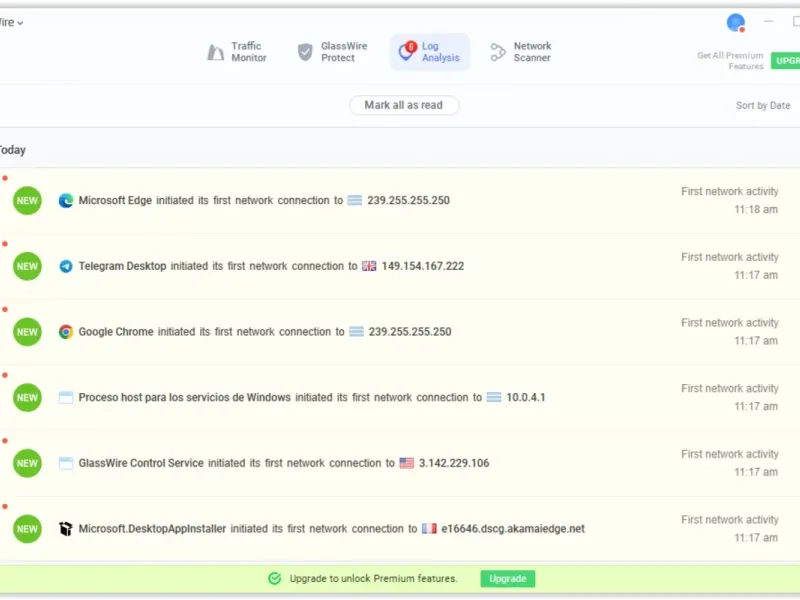Click the Google Chrome app icon
The height and width of the screenshot is (600, 800).
(66, 332)
